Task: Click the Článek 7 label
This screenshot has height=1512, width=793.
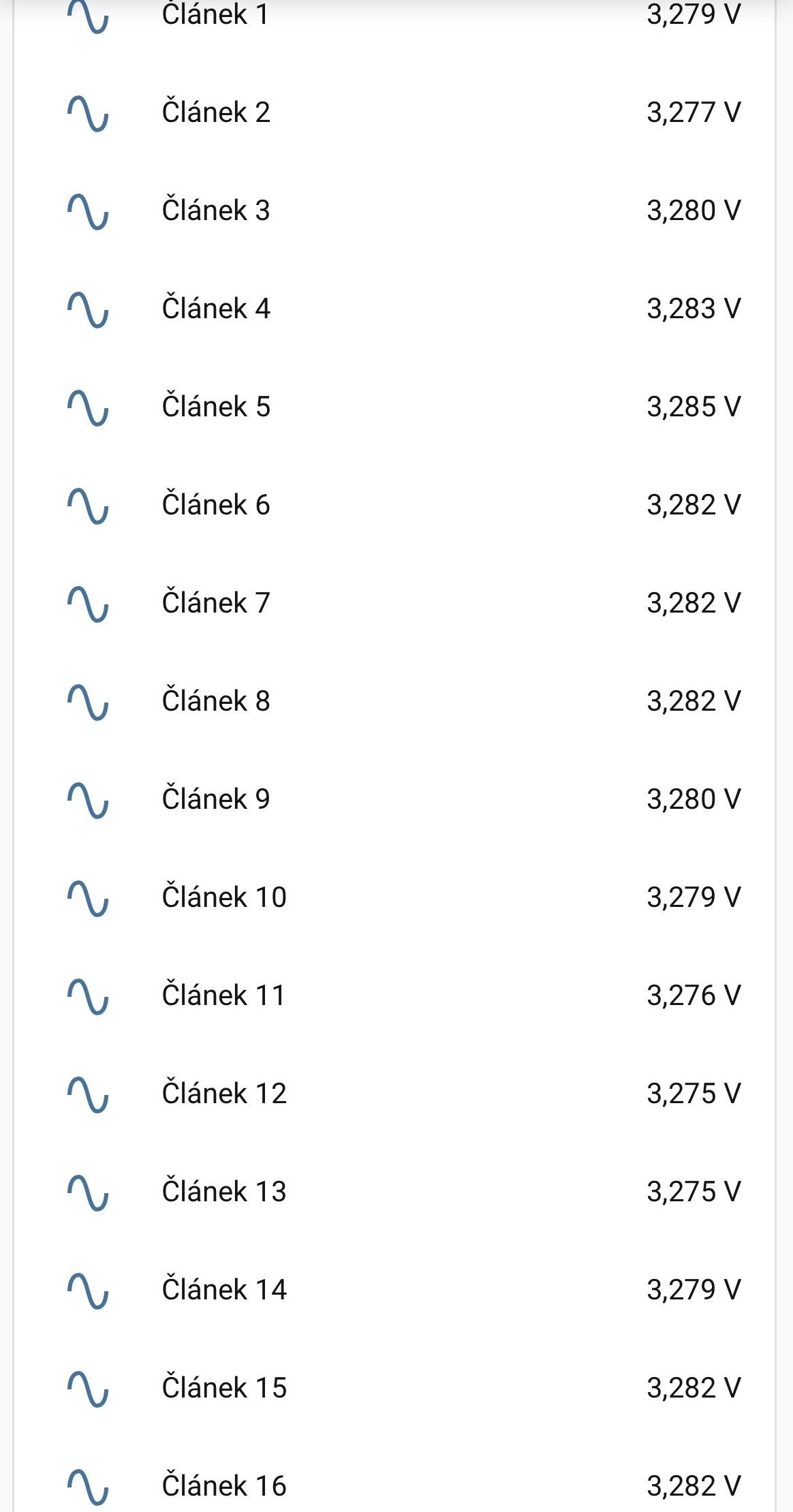Action: (216, 603)
